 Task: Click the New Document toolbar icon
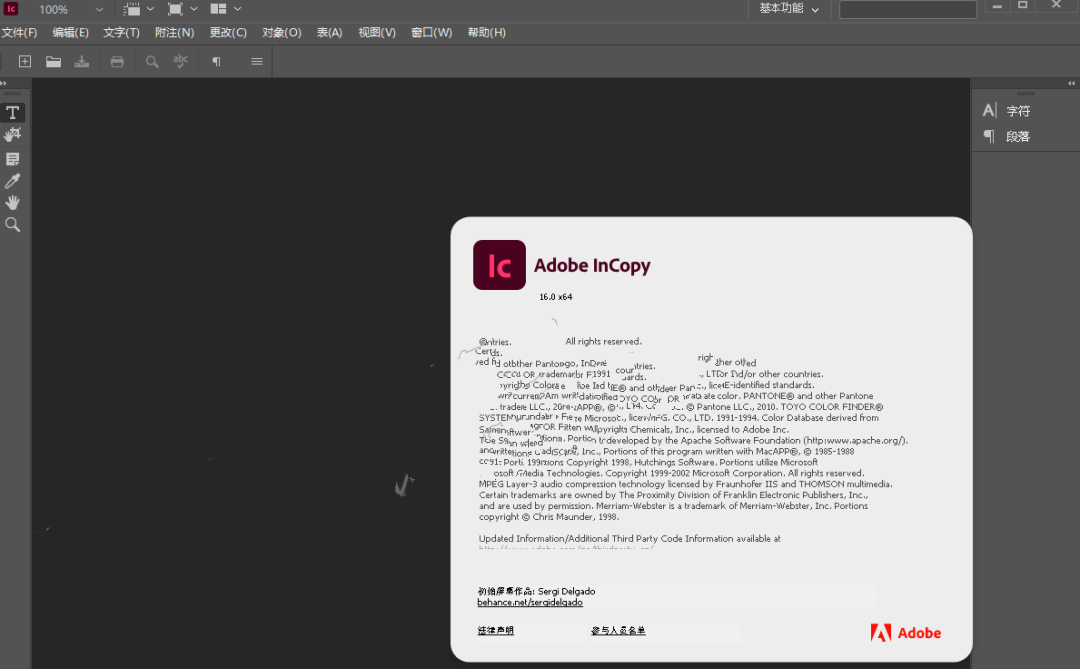(25, 61)
